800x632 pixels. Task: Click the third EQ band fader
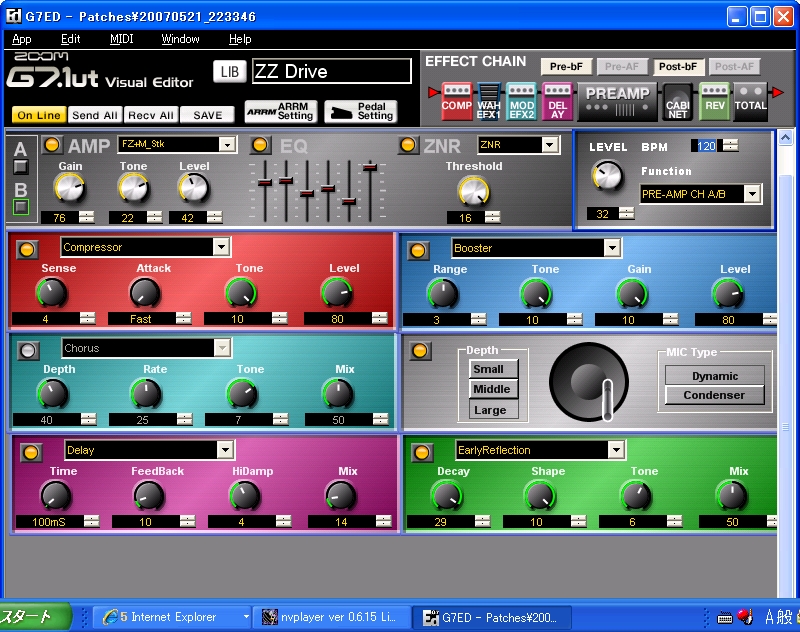(307, 193)
